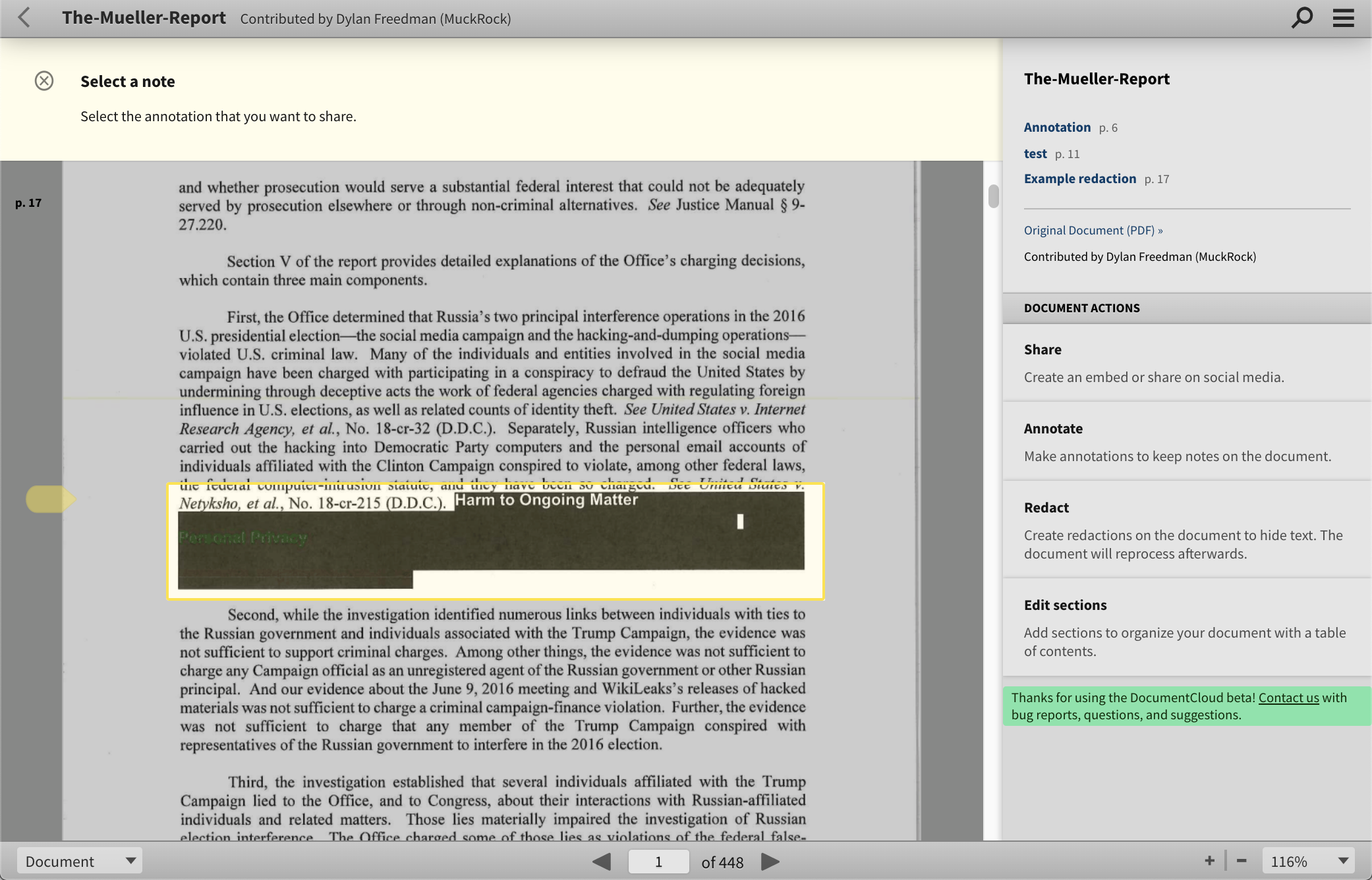
Task: Open the search magnifier icon
Action: pyautogui.click(x=1301, y=18)
